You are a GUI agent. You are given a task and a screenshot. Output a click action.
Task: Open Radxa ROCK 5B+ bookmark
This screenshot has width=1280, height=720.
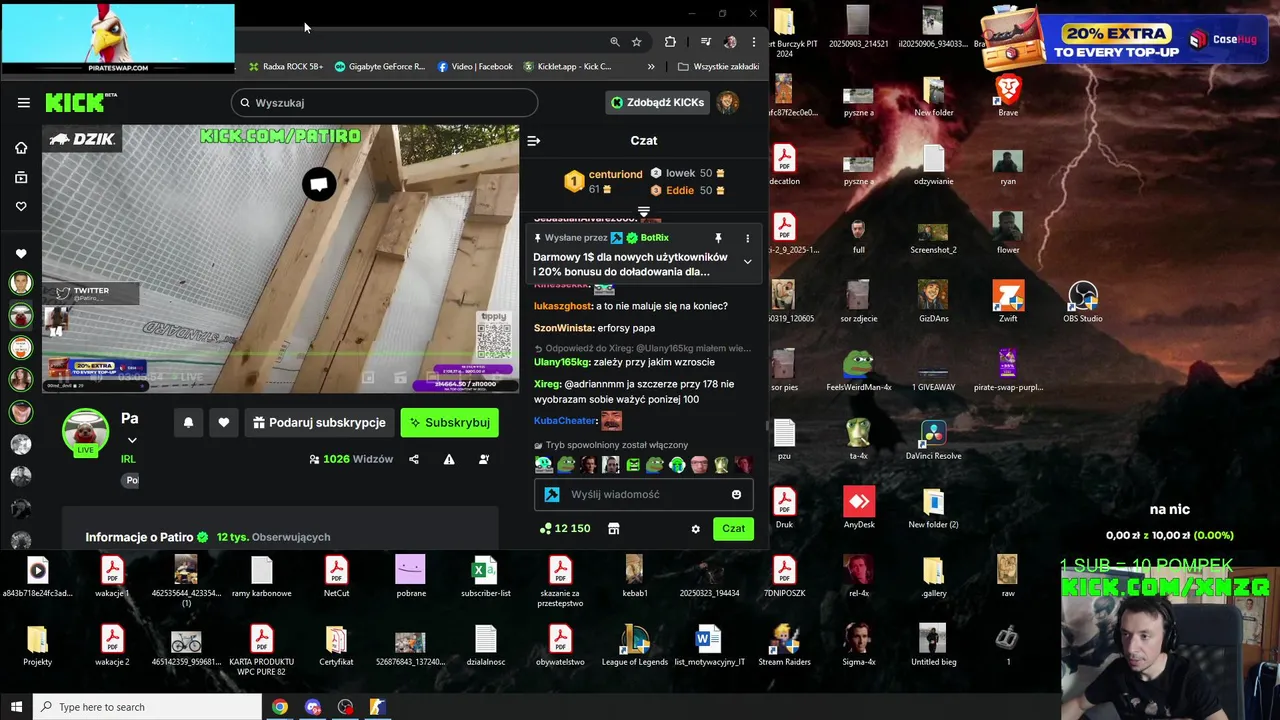pyautogui.click(x=285, y=67)
